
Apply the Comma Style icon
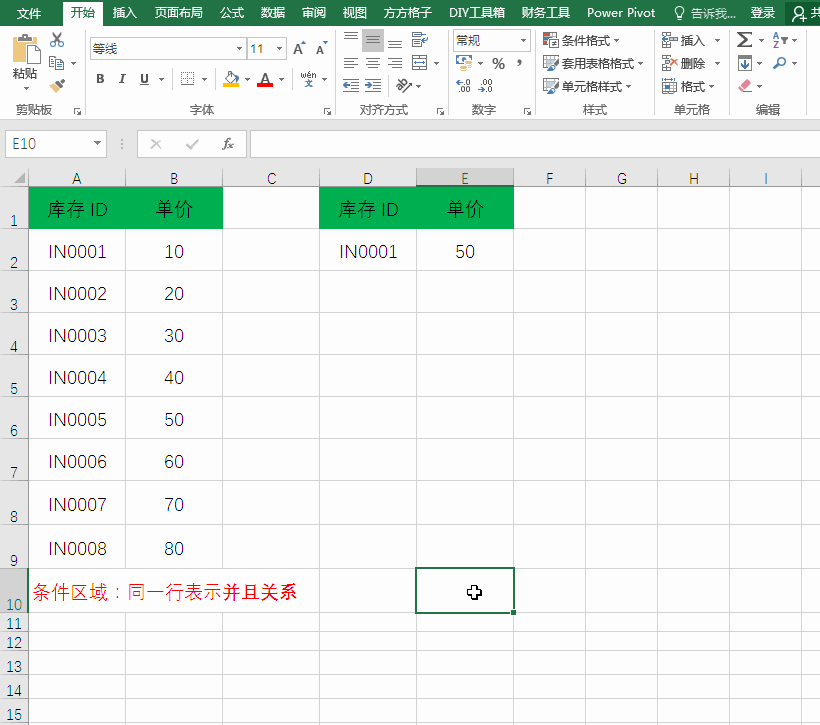point(519,63)
